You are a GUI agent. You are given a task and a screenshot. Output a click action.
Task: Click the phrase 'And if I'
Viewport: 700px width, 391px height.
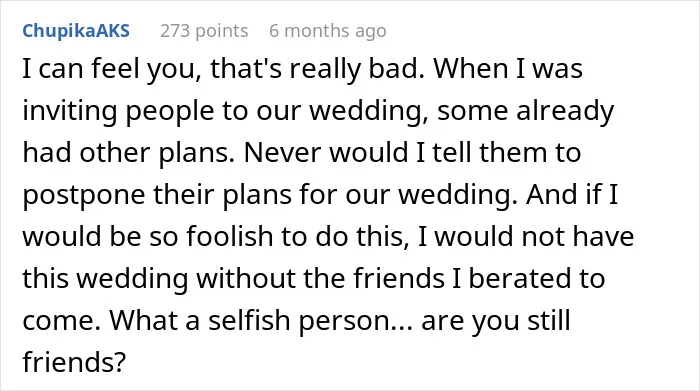[x=572, y=195]
